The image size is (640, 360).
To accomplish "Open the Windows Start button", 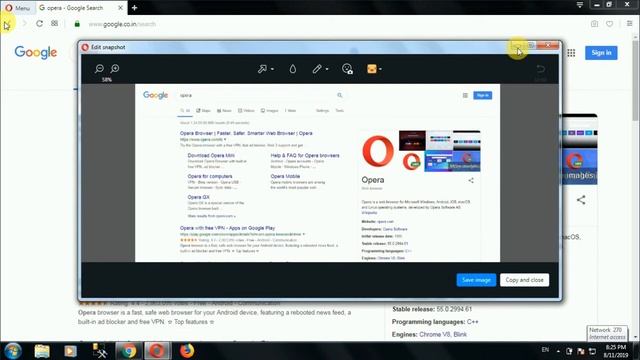I will tap(13, 351).
